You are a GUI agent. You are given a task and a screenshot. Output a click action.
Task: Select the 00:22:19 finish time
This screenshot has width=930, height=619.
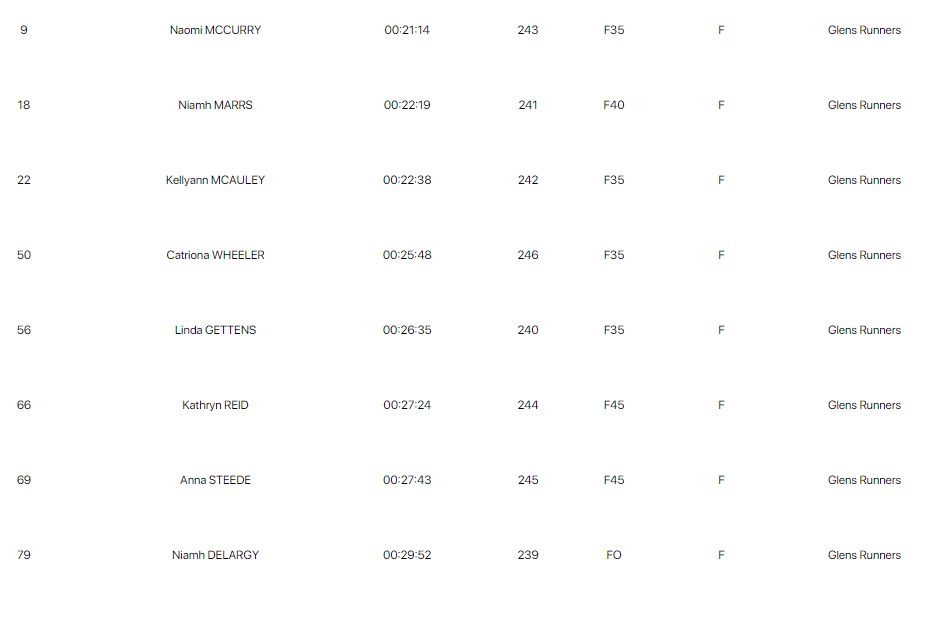[x=407, y=105]
